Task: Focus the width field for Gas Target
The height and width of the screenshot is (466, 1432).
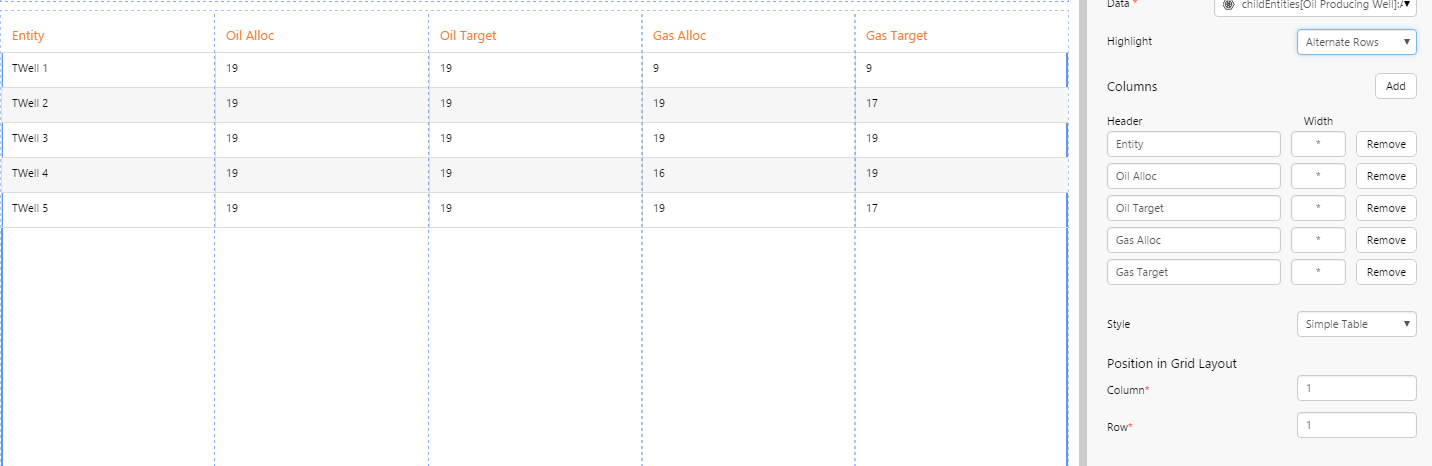Action: pyautogui.click(x=1318, y=272)
